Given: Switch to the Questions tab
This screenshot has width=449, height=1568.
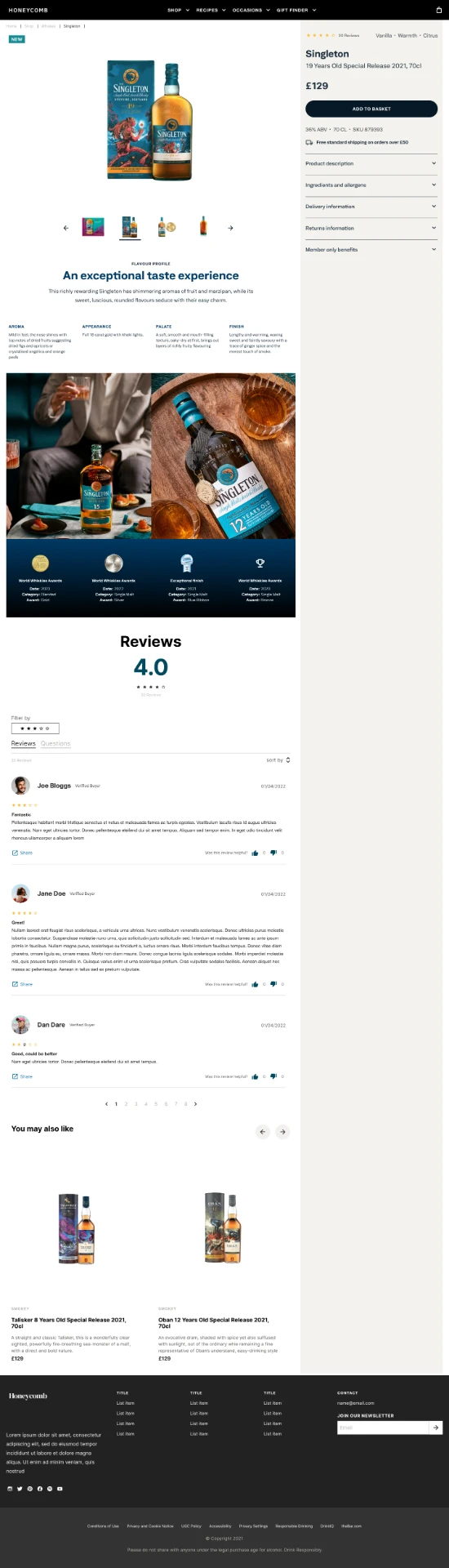Looking at the screenshot, I should tap(56, 744).
